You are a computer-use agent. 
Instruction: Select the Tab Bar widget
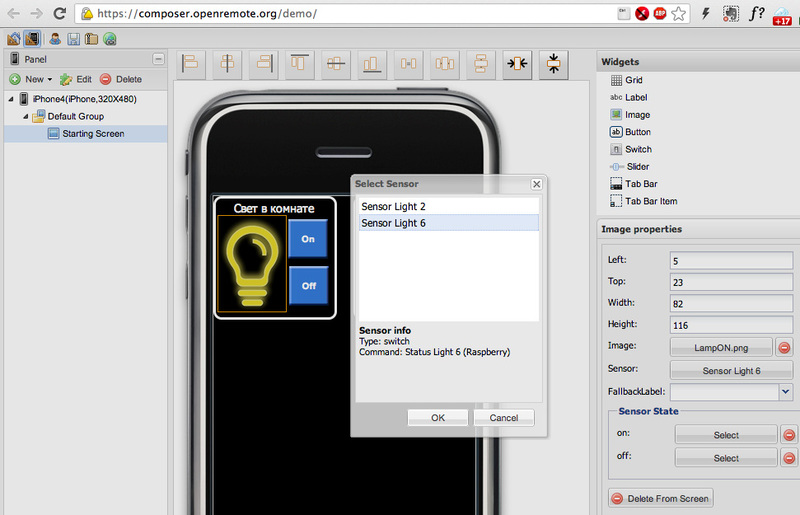[634, 184]
